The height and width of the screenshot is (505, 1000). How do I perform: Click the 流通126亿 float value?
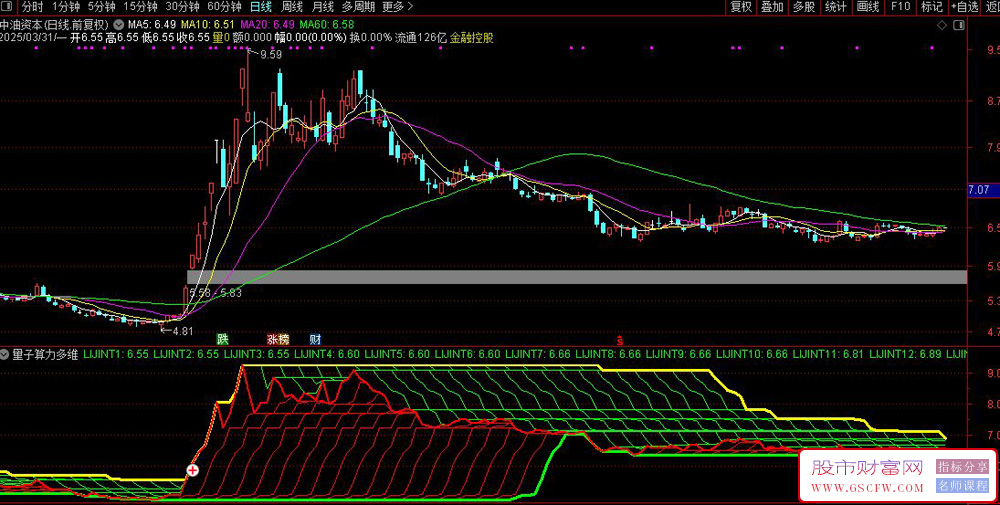point(421,38)
